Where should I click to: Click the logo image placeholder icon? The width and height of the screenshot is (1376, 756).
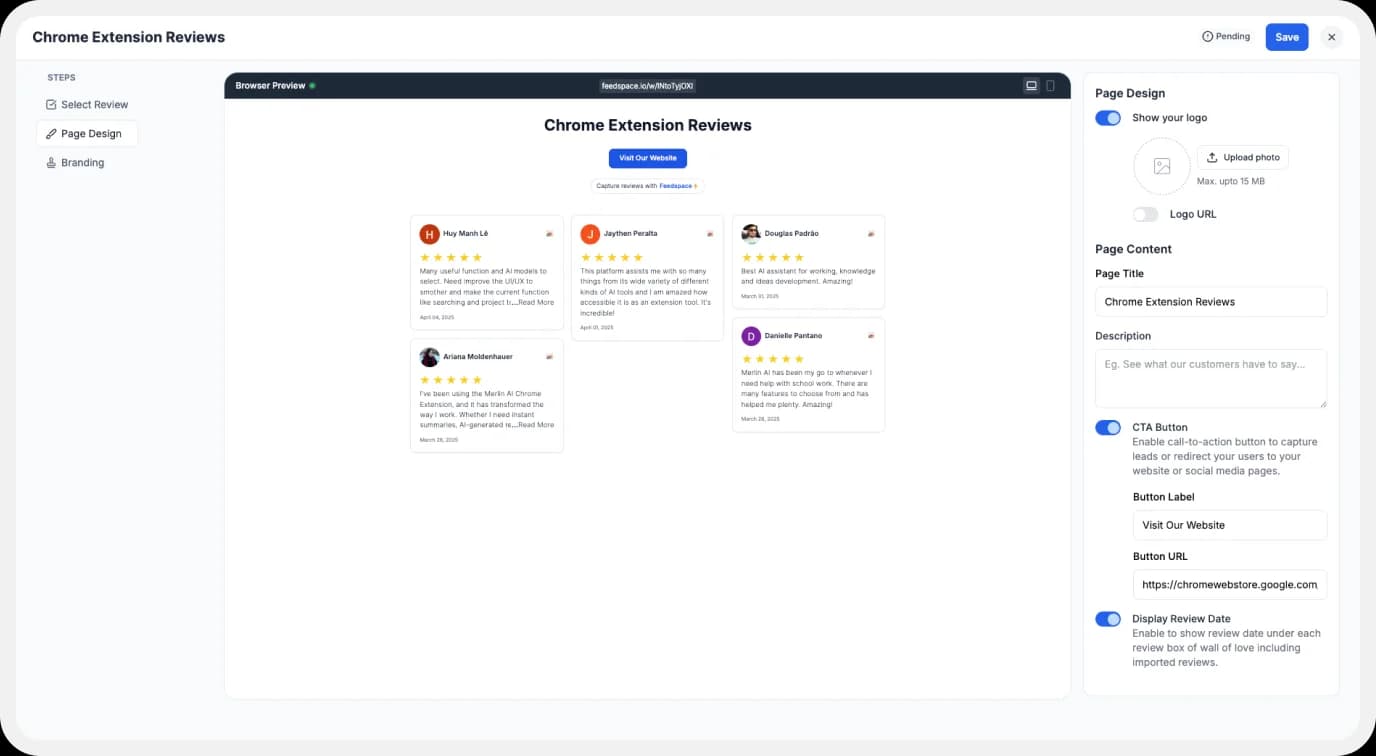coord(1161,166)
